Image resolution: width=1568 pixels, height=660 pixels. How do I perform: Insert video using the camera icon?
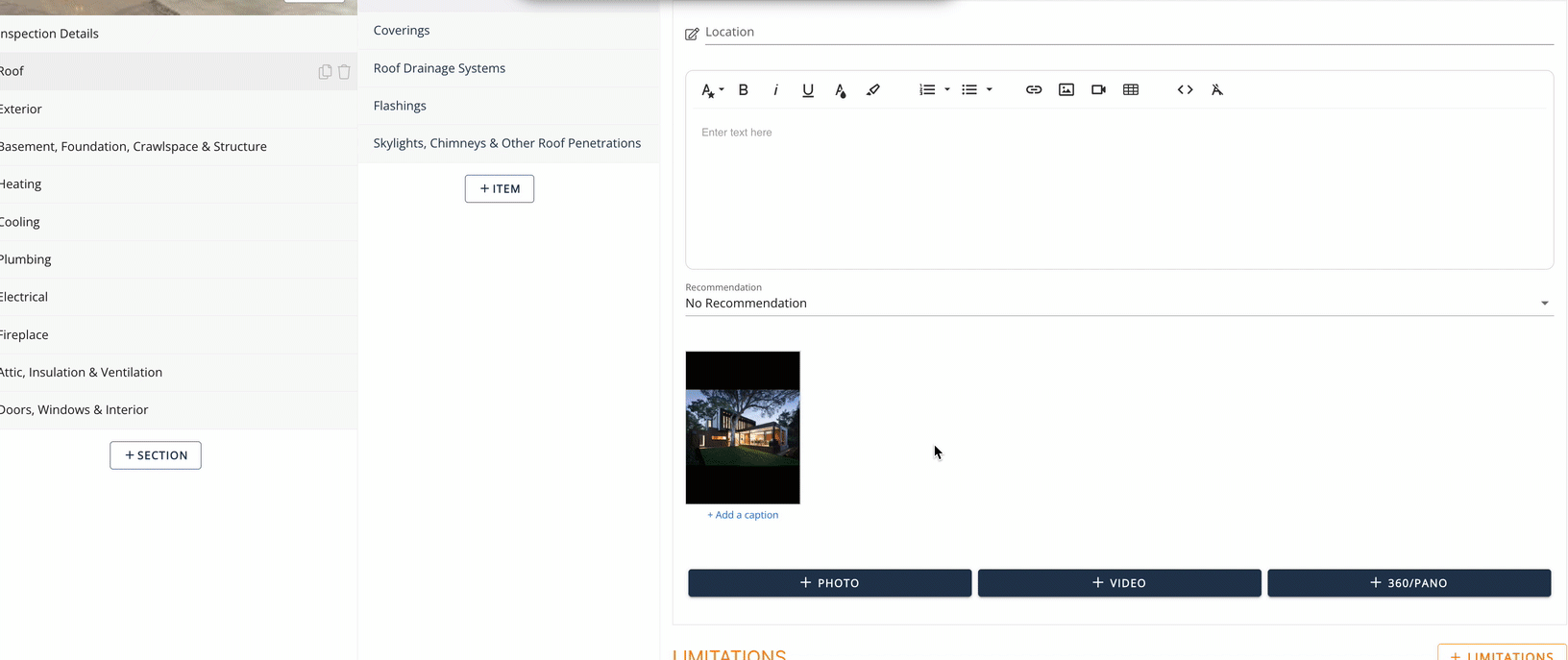pos(1098,90)
